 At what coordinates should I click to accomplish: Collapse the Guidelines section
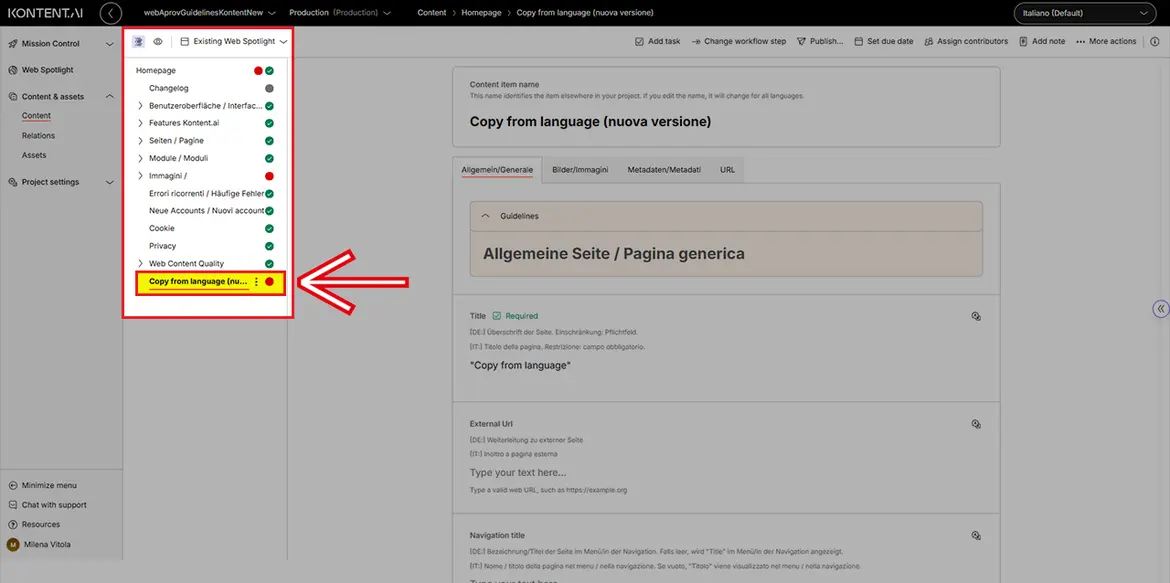pyautogui.click(x=486, y=216)
